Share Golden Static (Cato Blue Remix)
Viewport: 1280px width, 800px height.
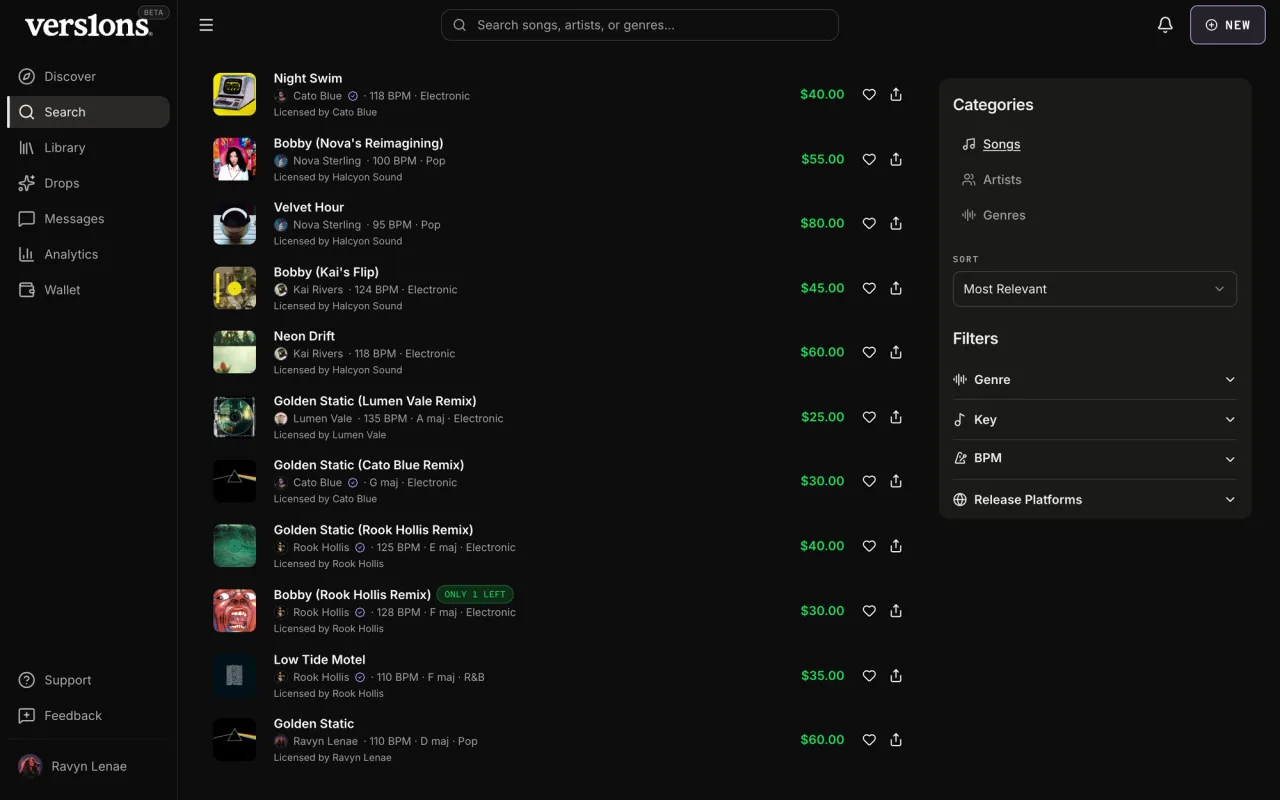pos(896,481)
